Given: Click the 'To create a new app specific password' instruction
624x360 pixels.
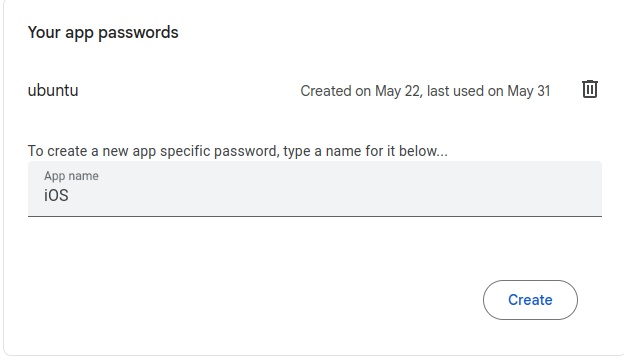Looking at the screenshot, I should [153, 151].
